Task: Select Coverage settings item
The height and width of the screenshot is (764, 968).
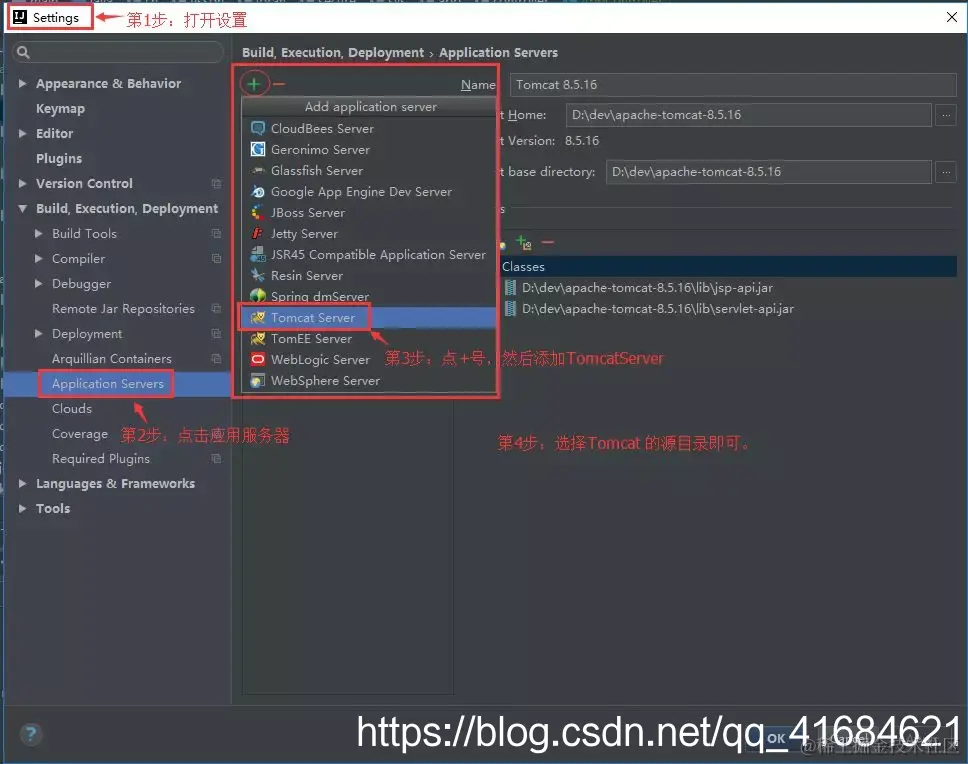Action: click(x=80, y=434)
